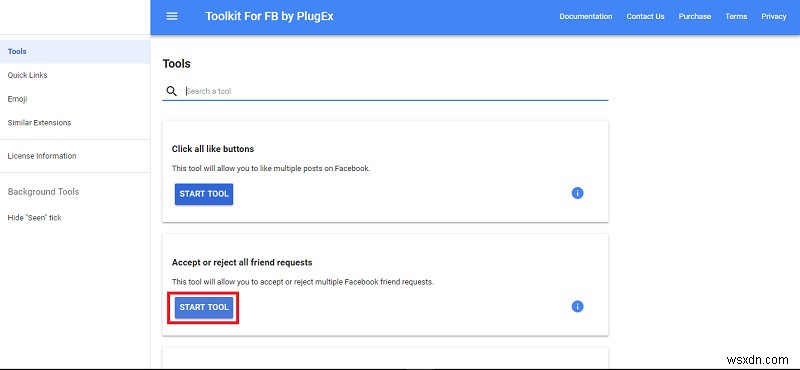
Task: Click the search magnifier icon
Action: click(x=171, y=91)
